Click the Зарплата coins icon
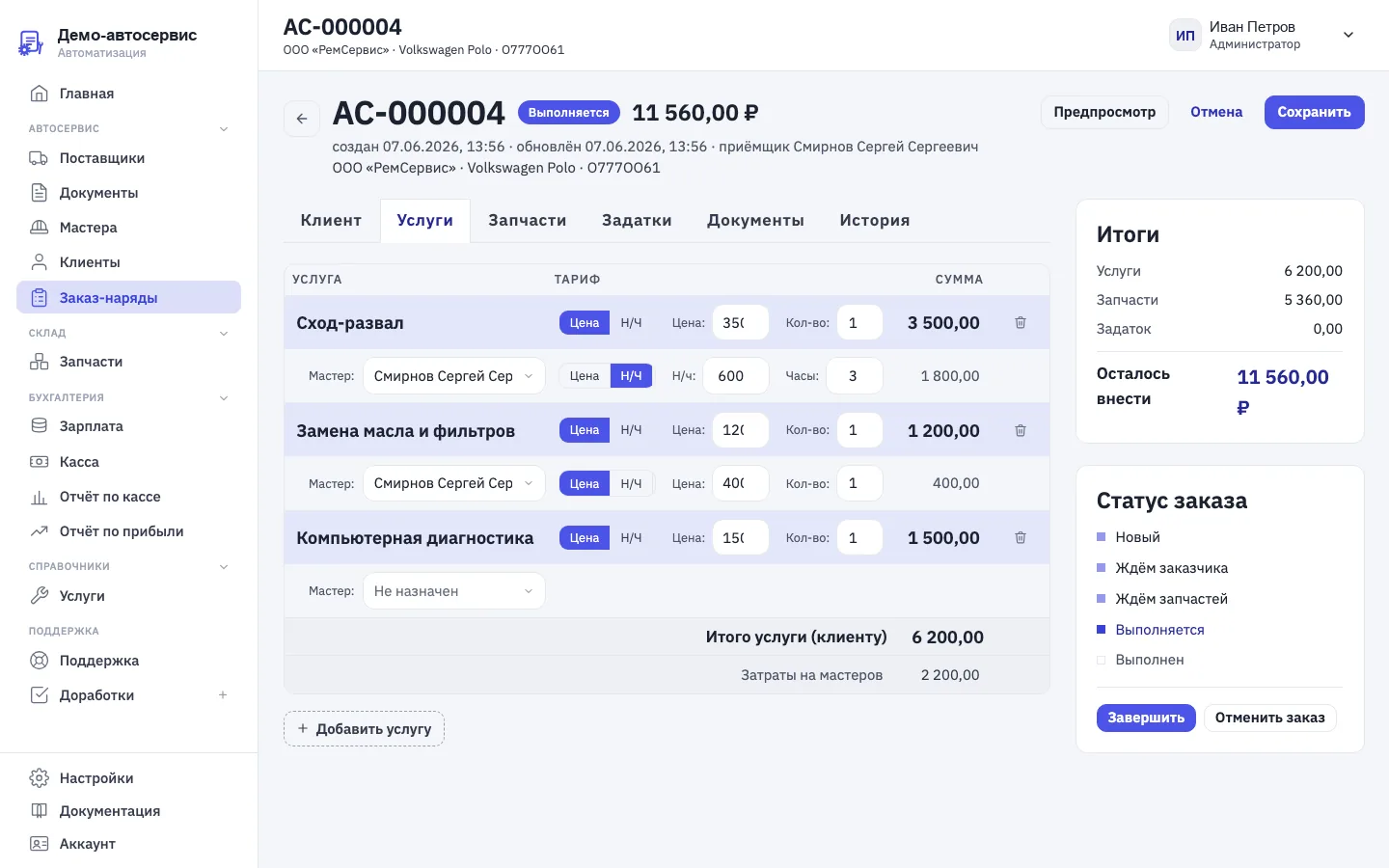 click(x=40, y=426)
